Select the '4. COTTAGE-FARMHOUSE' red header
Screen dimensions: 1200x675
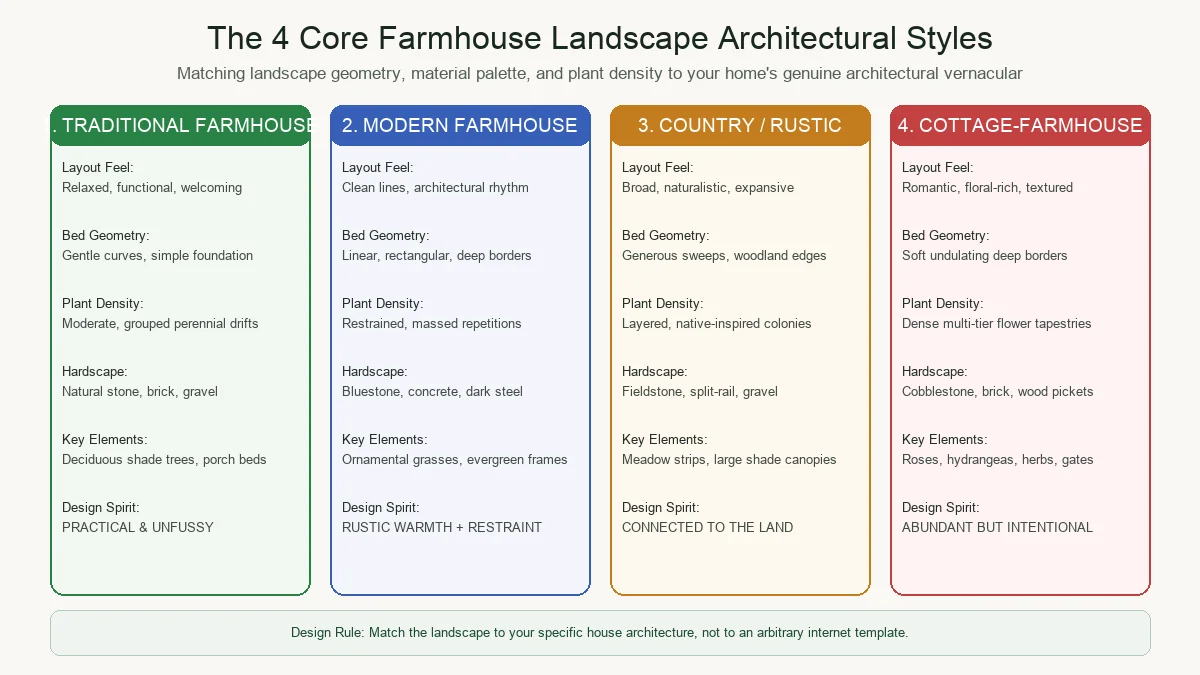pos(1021,125)
